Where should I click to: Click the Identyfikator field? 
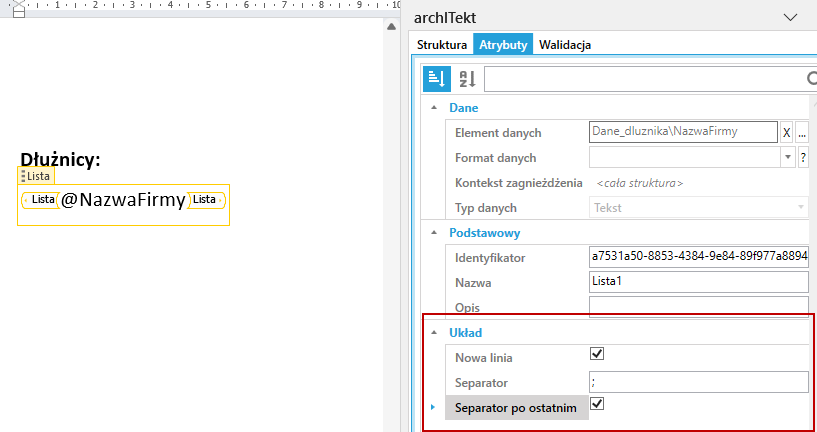pos(699,257)
